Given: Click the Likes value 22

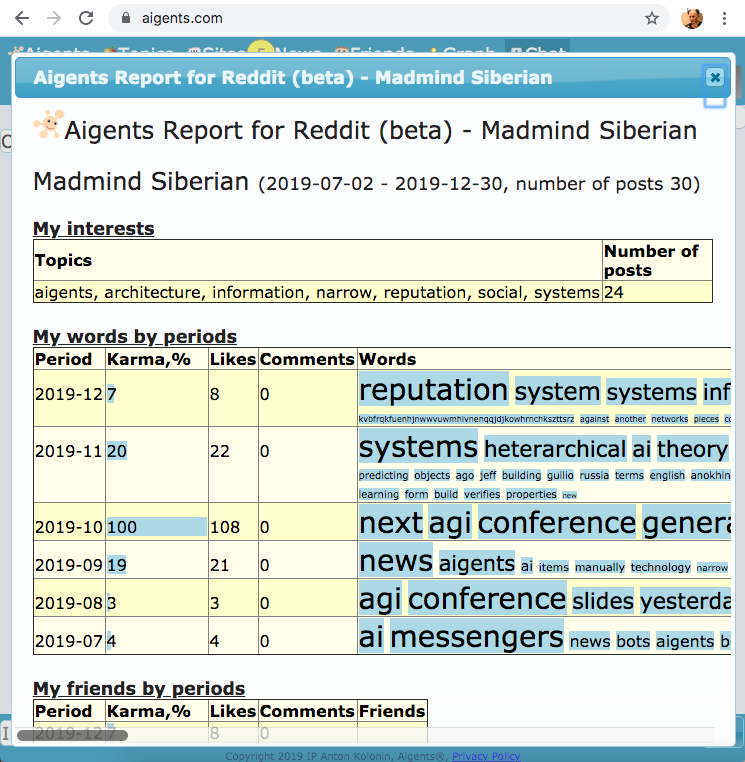Looking at the screenshot, I should (x=219, y=451).
